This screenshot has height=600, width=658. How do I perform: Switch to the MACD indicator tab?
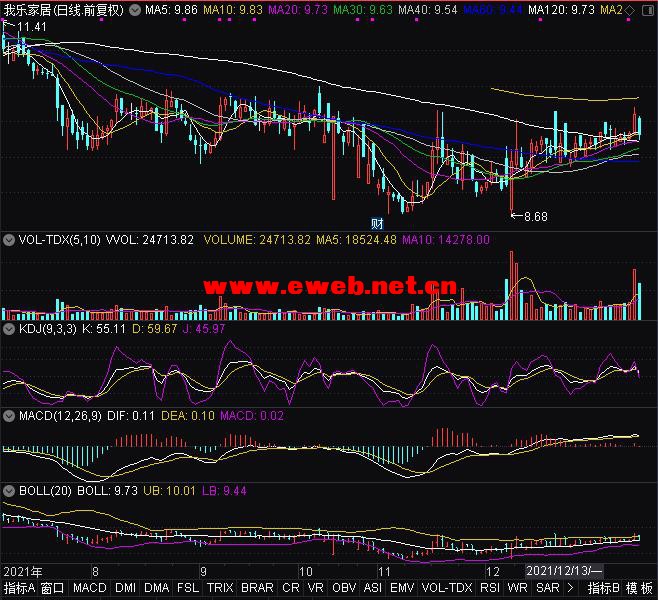coord(90,589)
